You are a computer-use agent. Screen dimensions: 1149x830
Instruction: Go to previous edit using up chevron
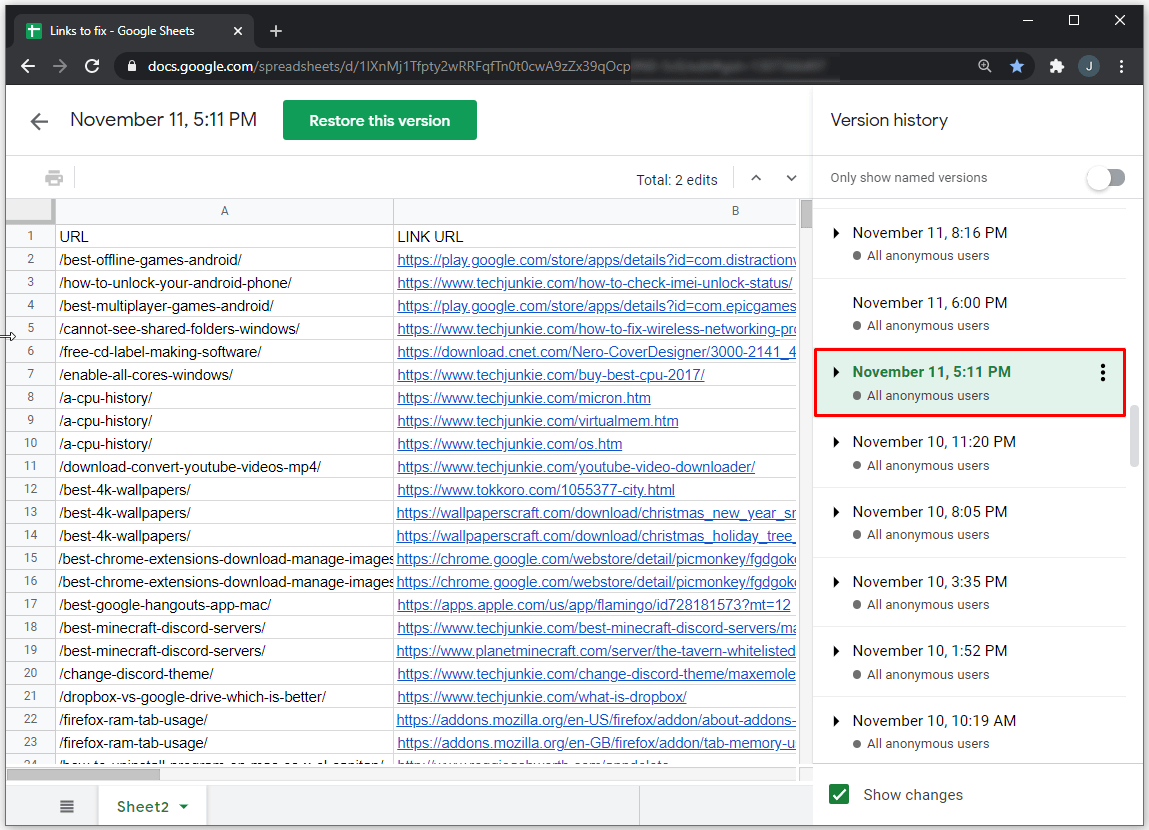pos(756,179)
